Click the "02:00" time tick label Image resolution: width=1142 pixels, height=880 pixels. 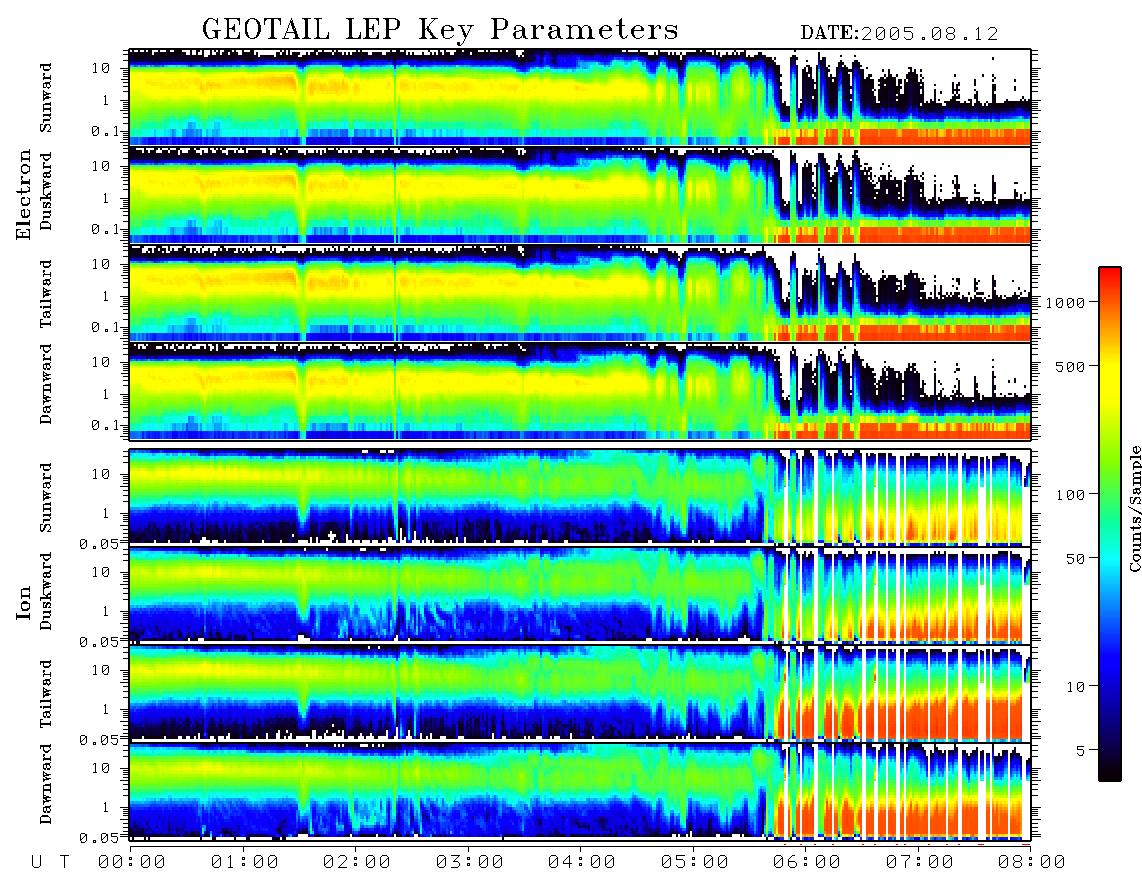tap(357, 862)
